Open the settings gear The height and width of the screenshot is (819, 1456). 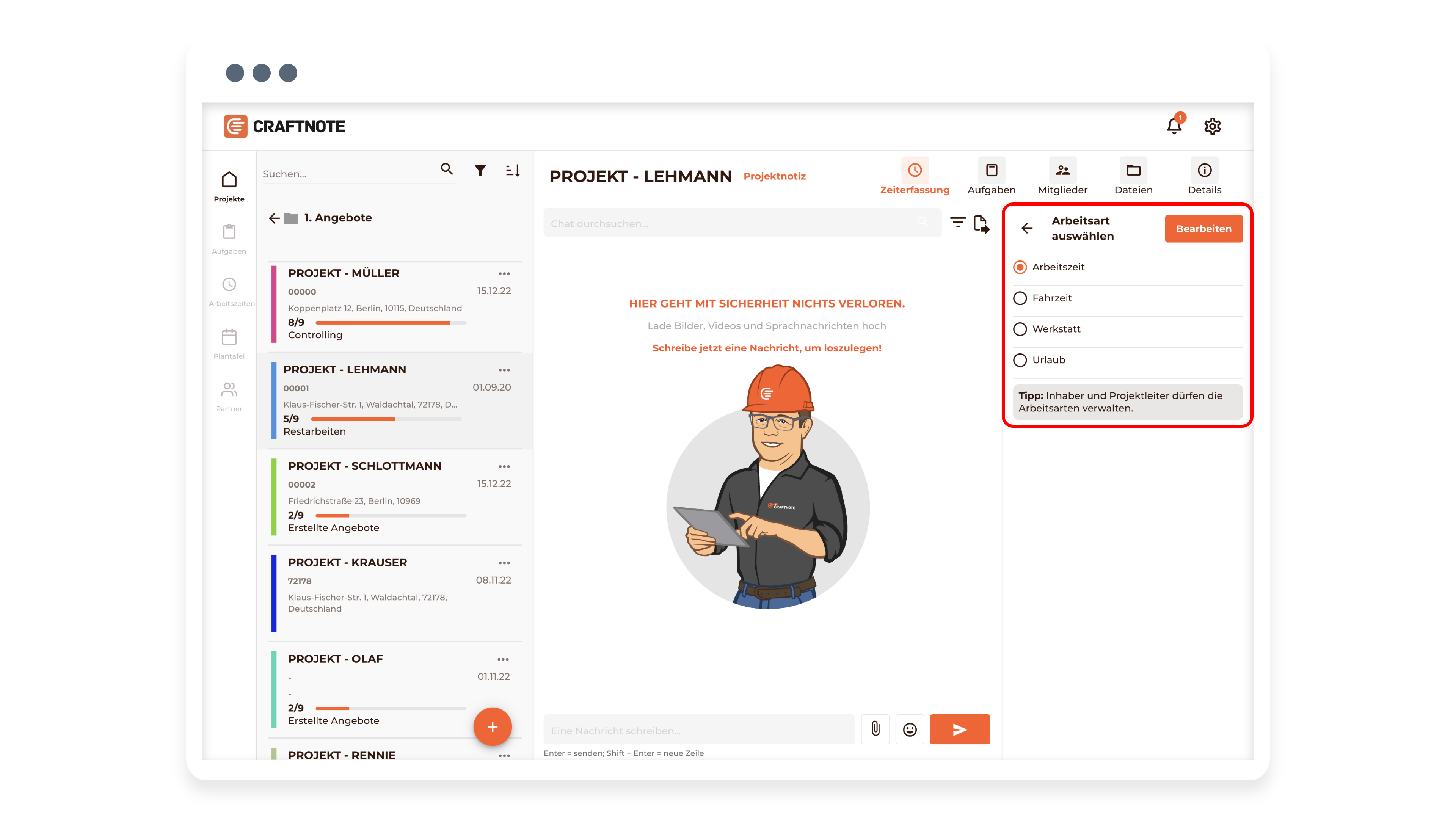click(x=1213, y=126)
